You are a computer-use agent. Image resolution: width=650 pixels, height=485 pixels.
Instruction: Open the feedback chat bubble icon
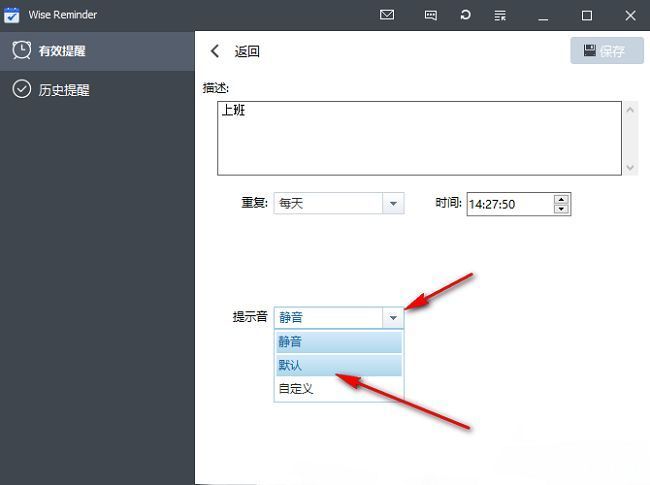click(x=431, y=15)
